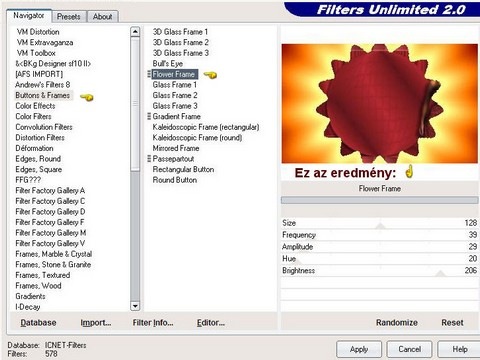Choose Déformation category
Viewport: 480px width, 360px height.
point(34,148)
